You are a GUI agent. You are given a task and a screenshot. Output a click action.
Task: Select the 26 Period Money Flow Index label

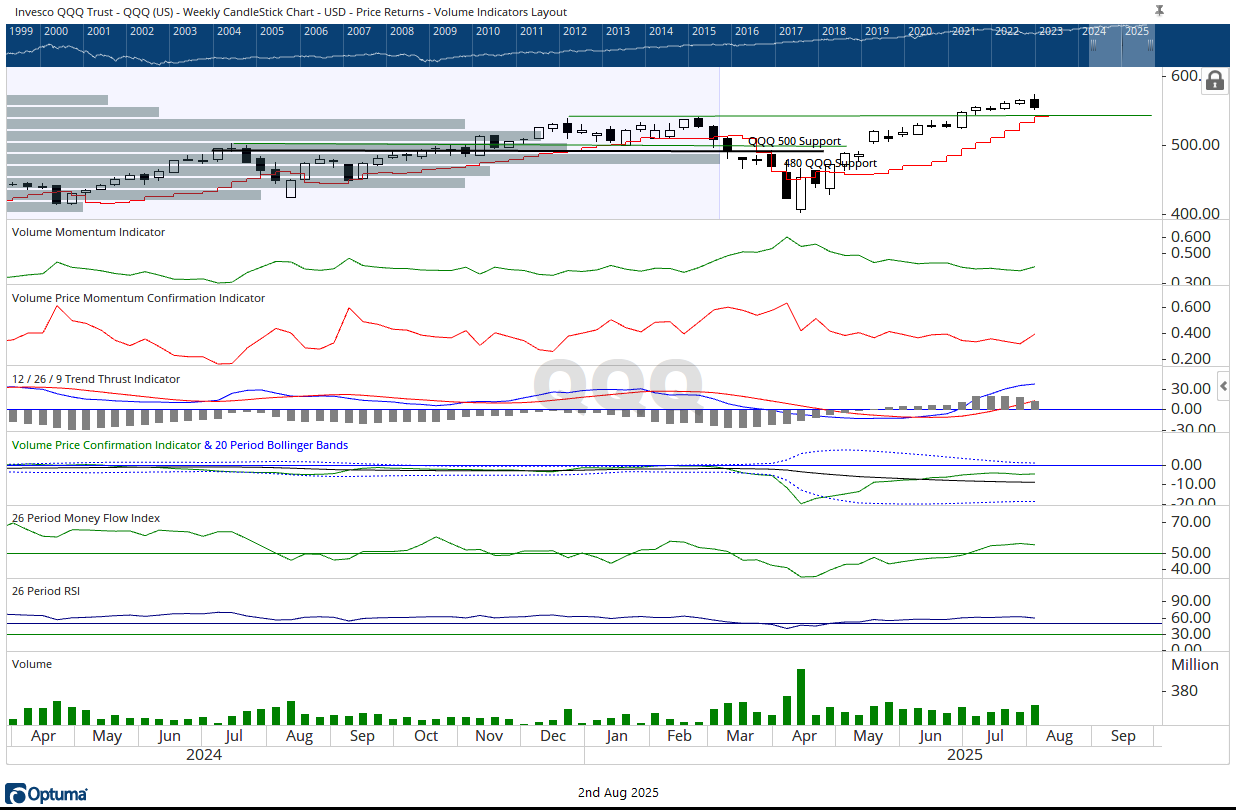(x=86, y=518)
